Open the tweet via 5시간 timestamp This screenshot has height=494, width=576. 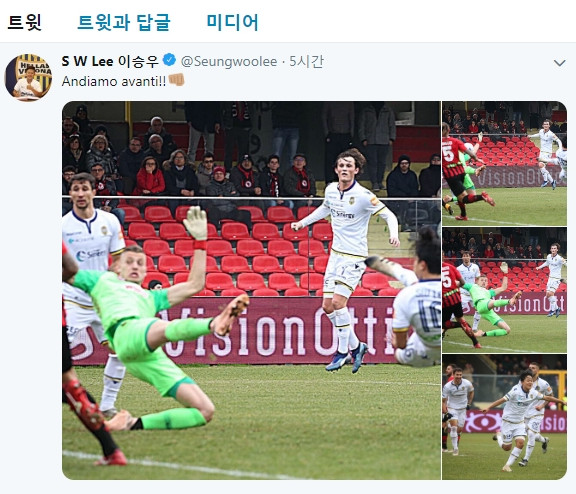[306, 61]
